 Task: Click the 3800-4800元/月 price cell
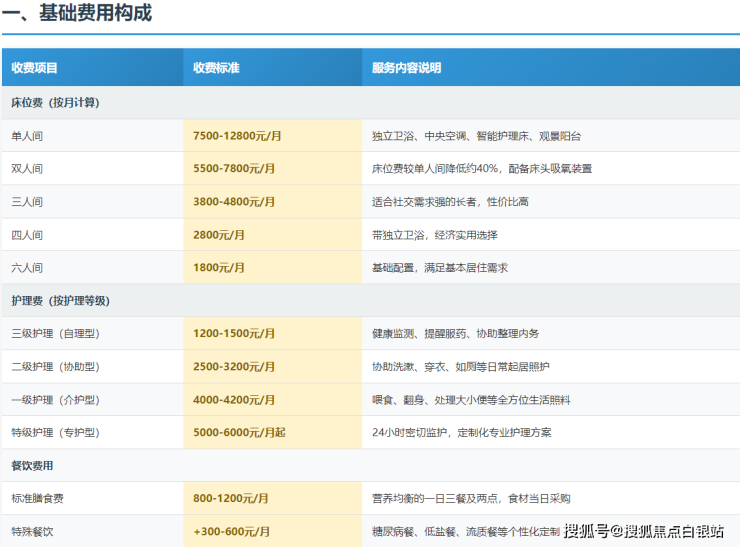pyautogui.click(x=234, y=202)
